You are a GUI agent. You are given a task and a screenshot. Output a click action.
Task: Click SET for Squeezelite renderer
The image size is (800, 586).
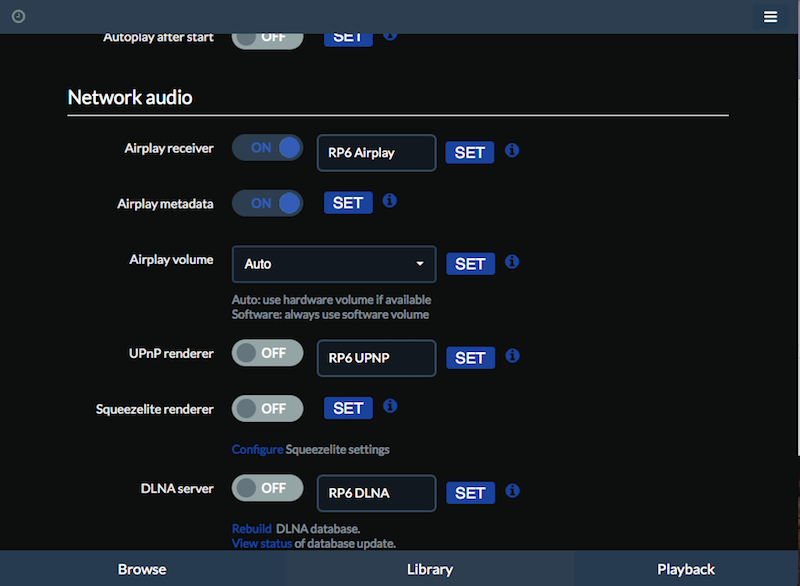pos(348,408)
